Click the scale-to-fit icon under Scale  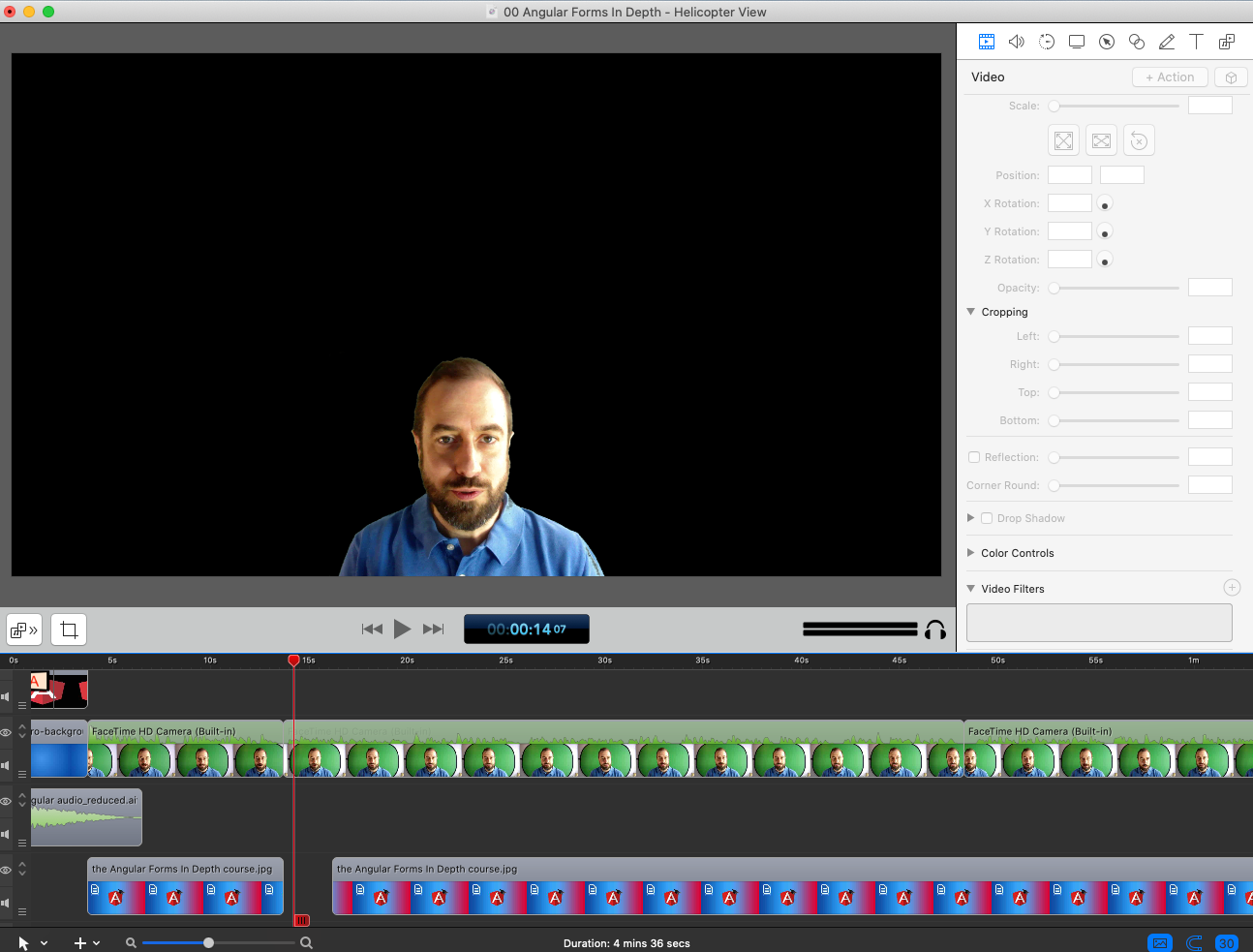1063,140
